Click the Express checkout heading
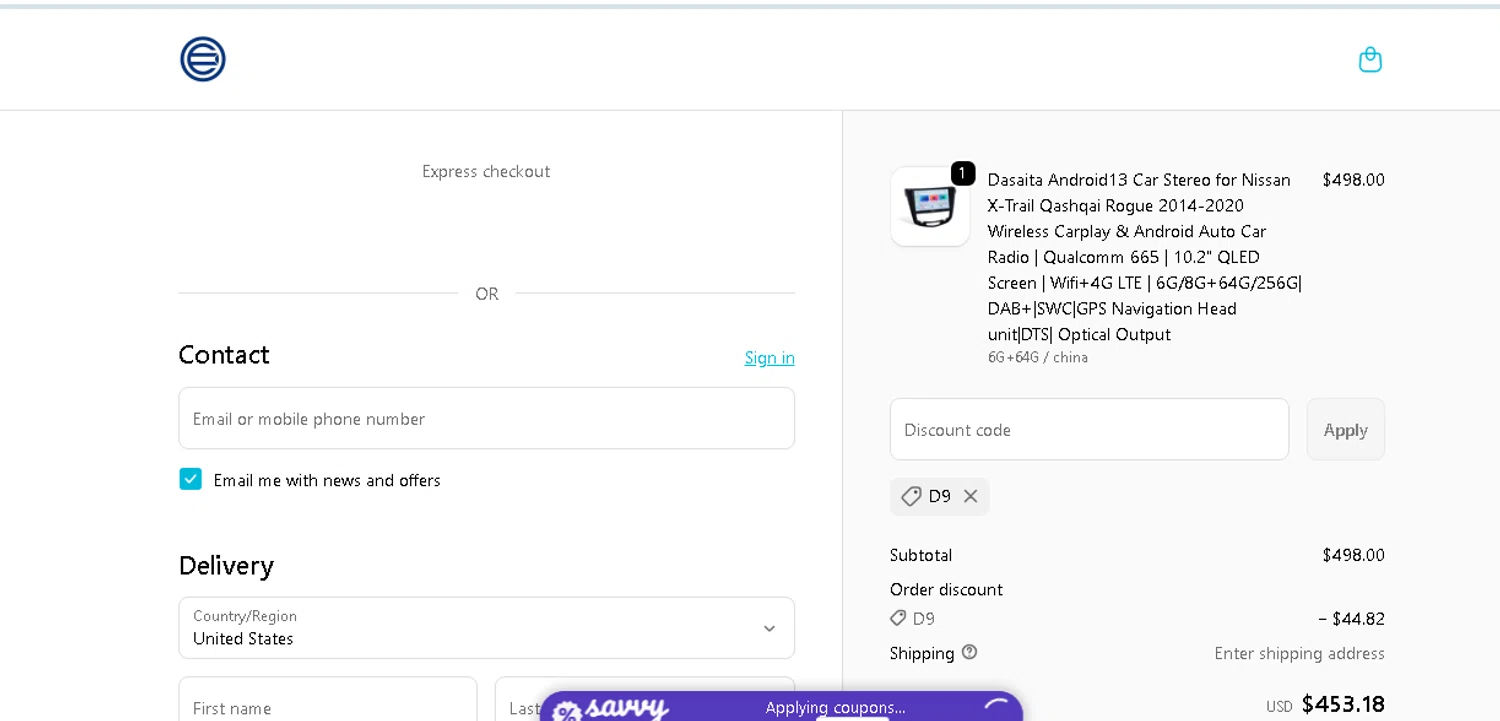Screen dimensions: 1500x721 click(486, 171)
